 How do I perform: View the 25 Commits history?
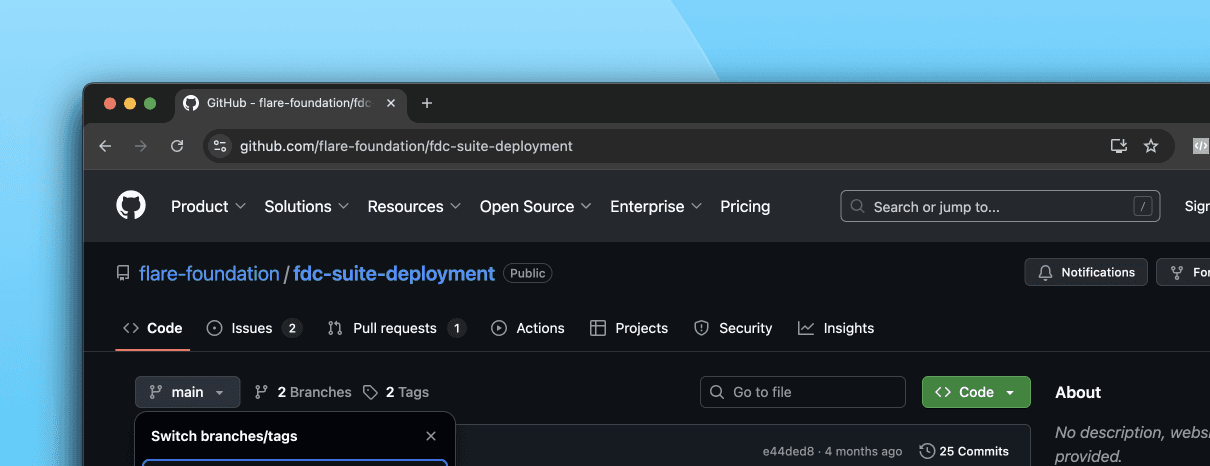(964, 451)
